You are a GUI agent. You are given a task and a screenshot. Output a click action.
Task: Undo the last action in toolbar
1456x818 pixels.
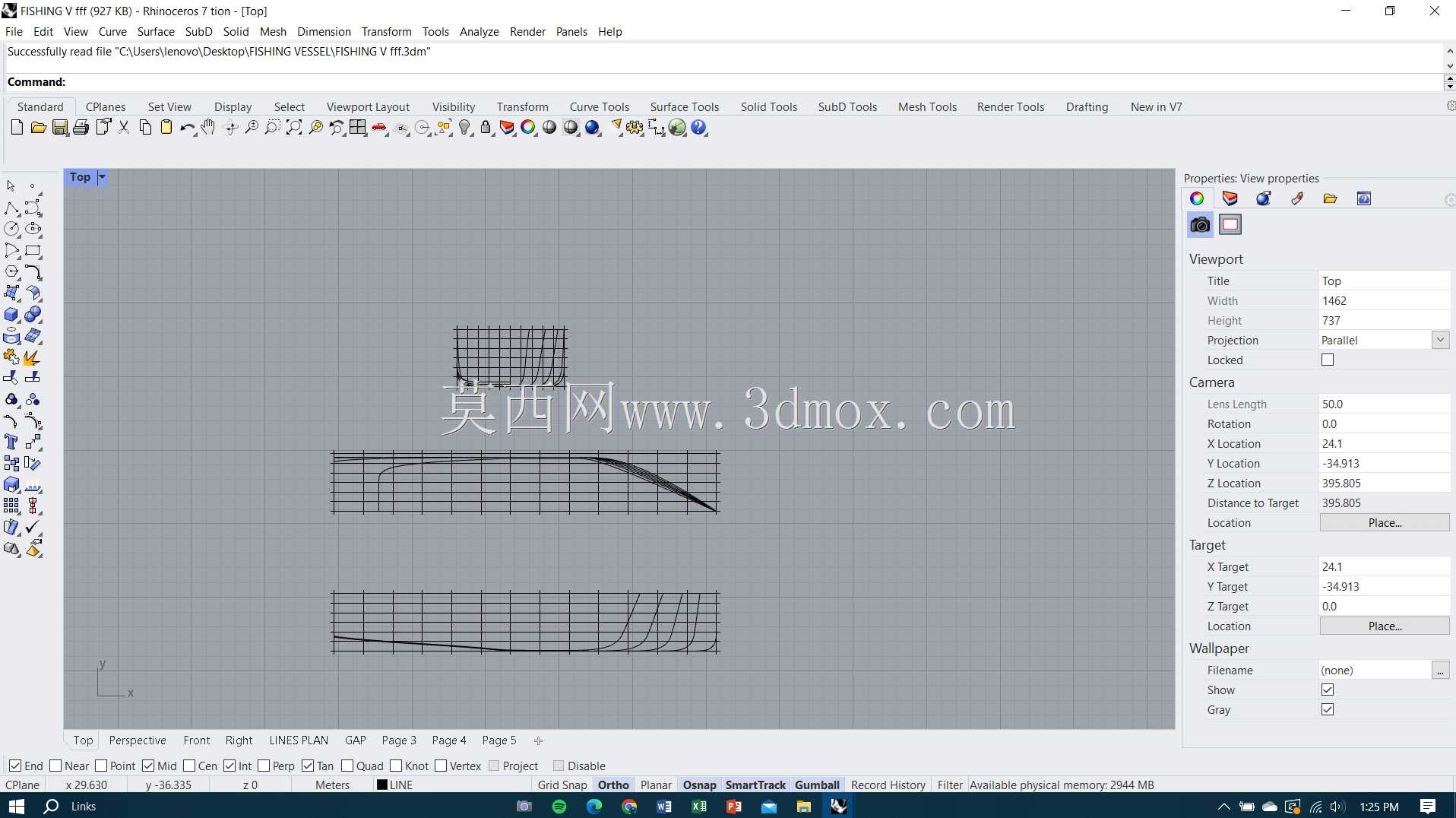coord(187,128)
